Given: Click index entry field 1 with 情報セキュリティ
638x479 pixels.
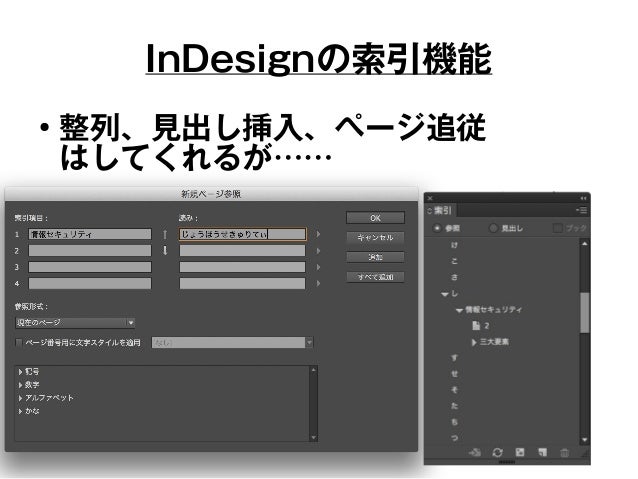Looking at the screenshot, I should 90,234.
